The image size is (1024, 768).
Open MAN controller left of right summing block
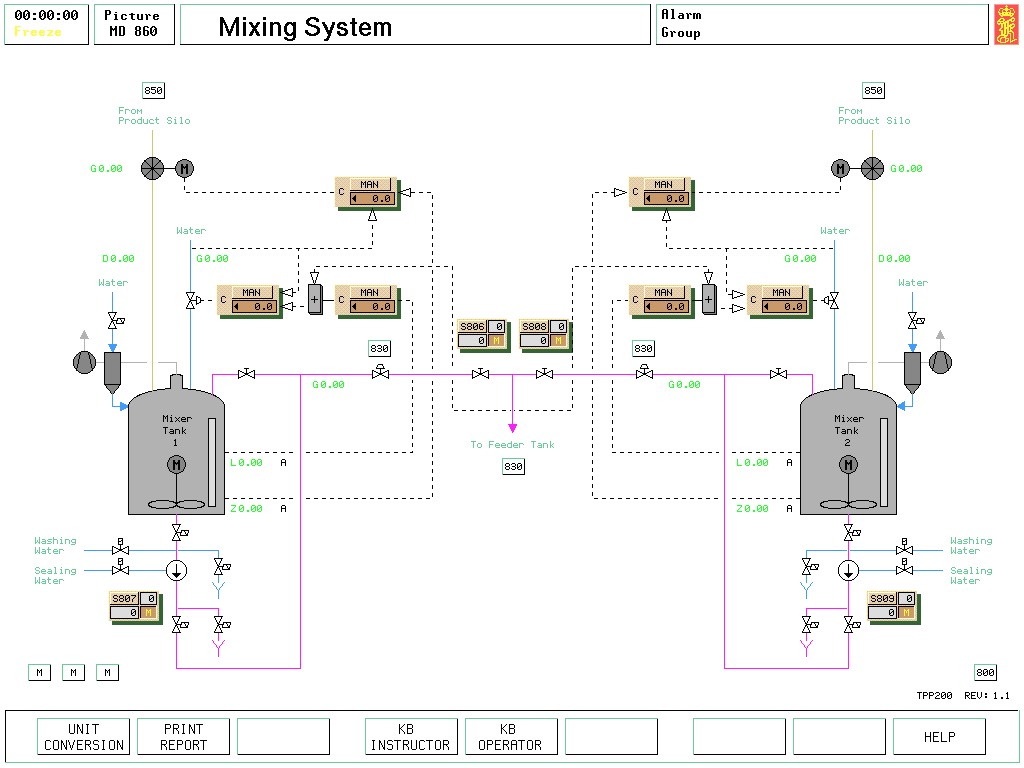660,300
